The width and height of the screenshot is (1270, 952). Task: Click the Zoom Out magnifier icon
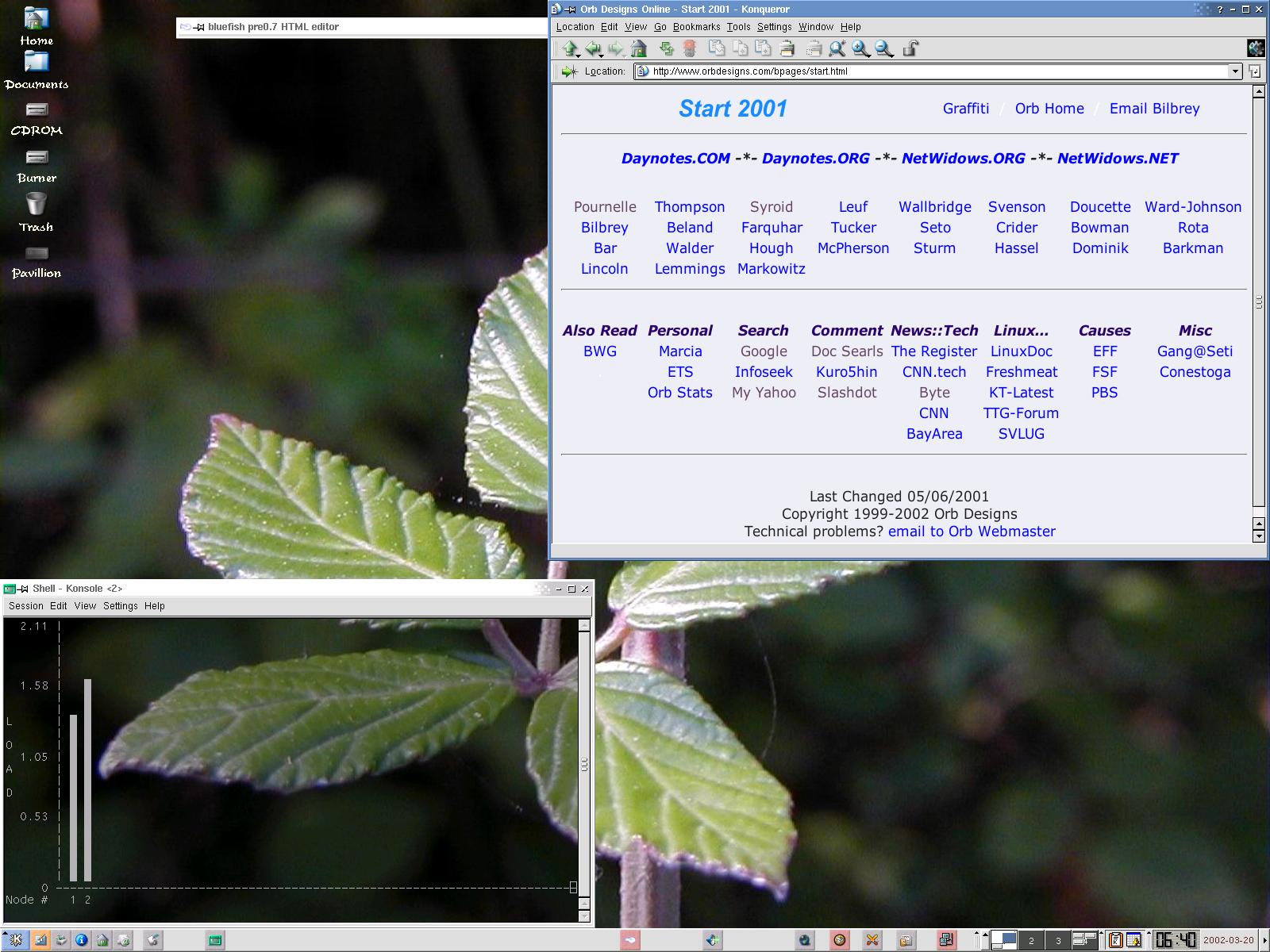(883, 49)
